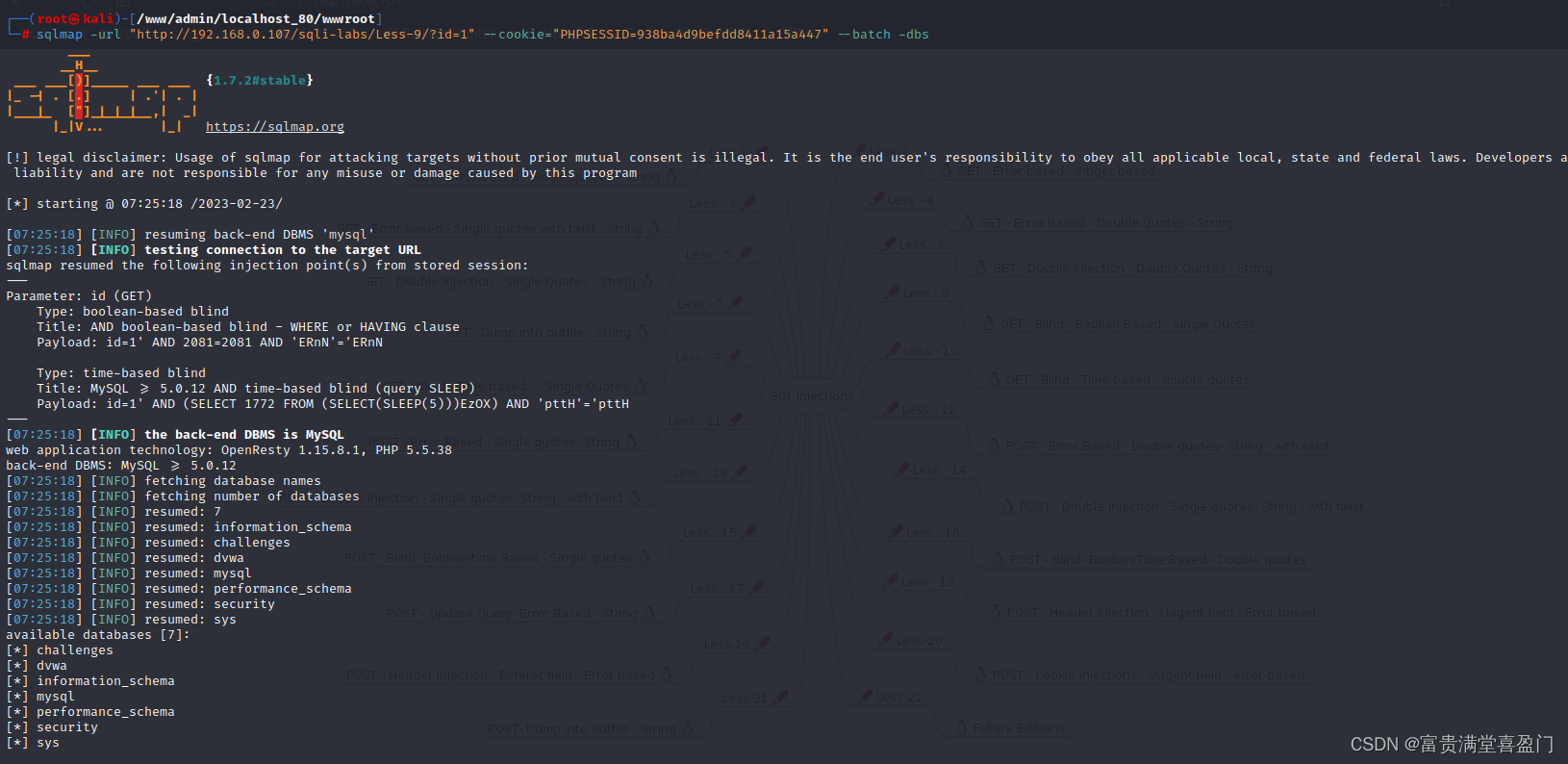Click the 'available databases [7]:' heading
The width and height of the screenshot is (1568, 764).
[98, 635]
